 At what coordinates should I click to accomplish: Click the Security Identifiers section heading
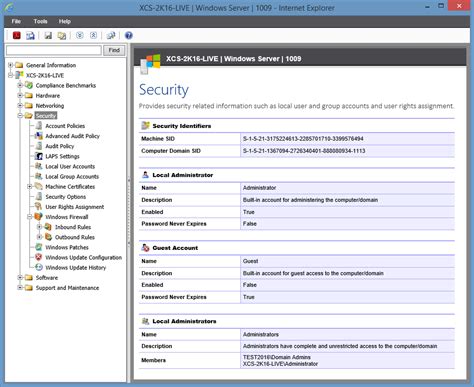pyautogui.click(x=182, y=126)
